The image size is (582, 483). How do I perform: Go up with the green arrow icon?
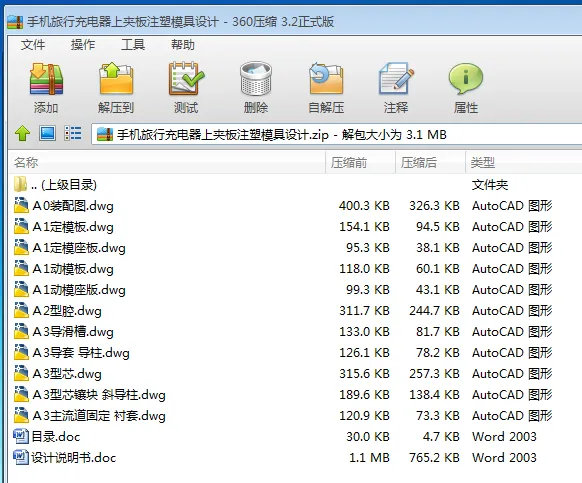pyautogui.click(x=22, y=133)
